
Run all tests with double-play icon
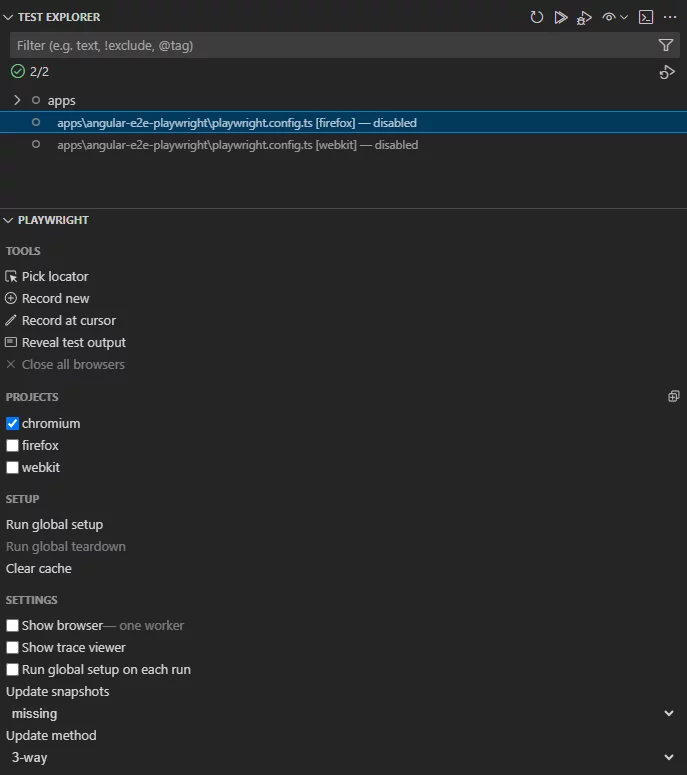(561, 17)
